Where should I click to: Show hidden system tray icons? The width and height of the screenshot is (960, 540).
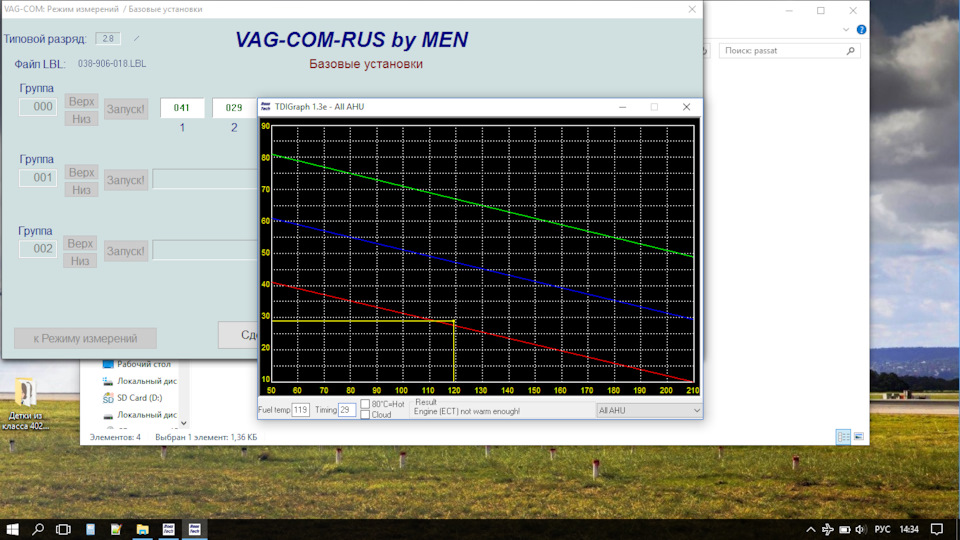pos(811,530)
